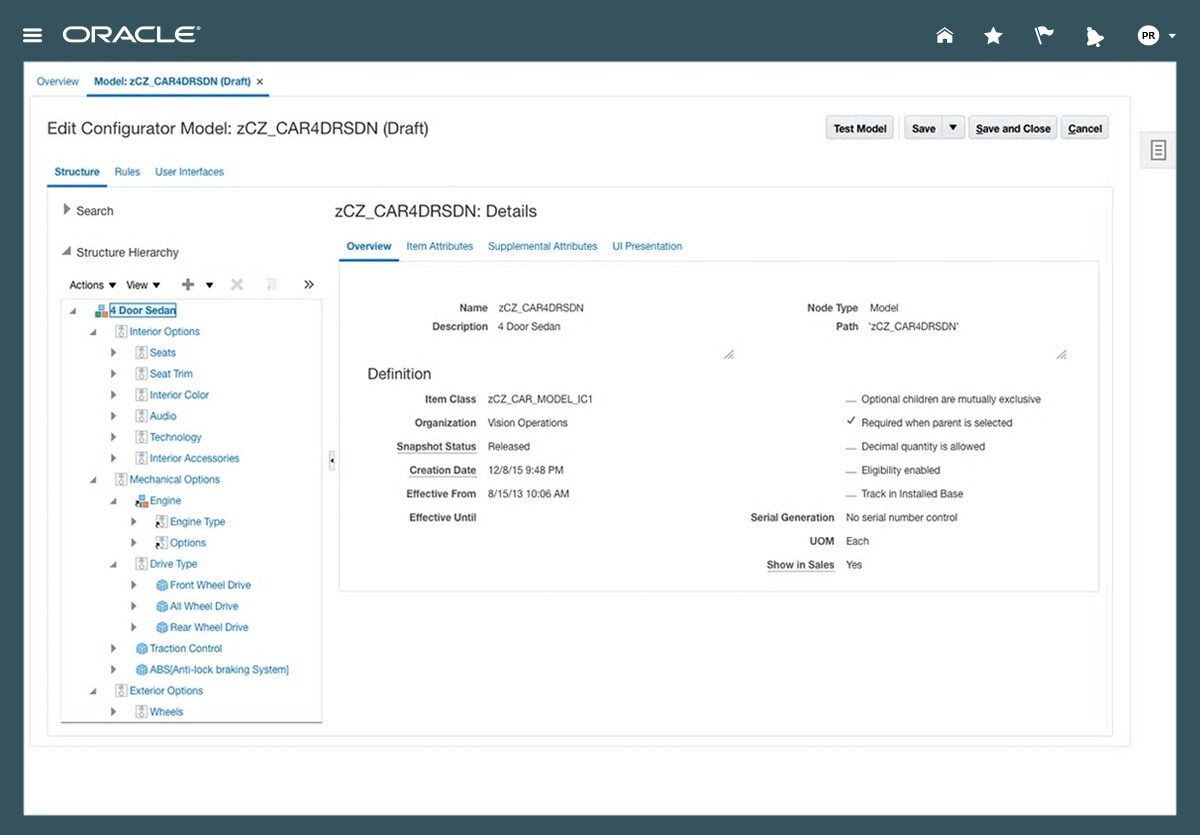Open the Item Attributes tab

pyautogui.click(x=440, y=246)
